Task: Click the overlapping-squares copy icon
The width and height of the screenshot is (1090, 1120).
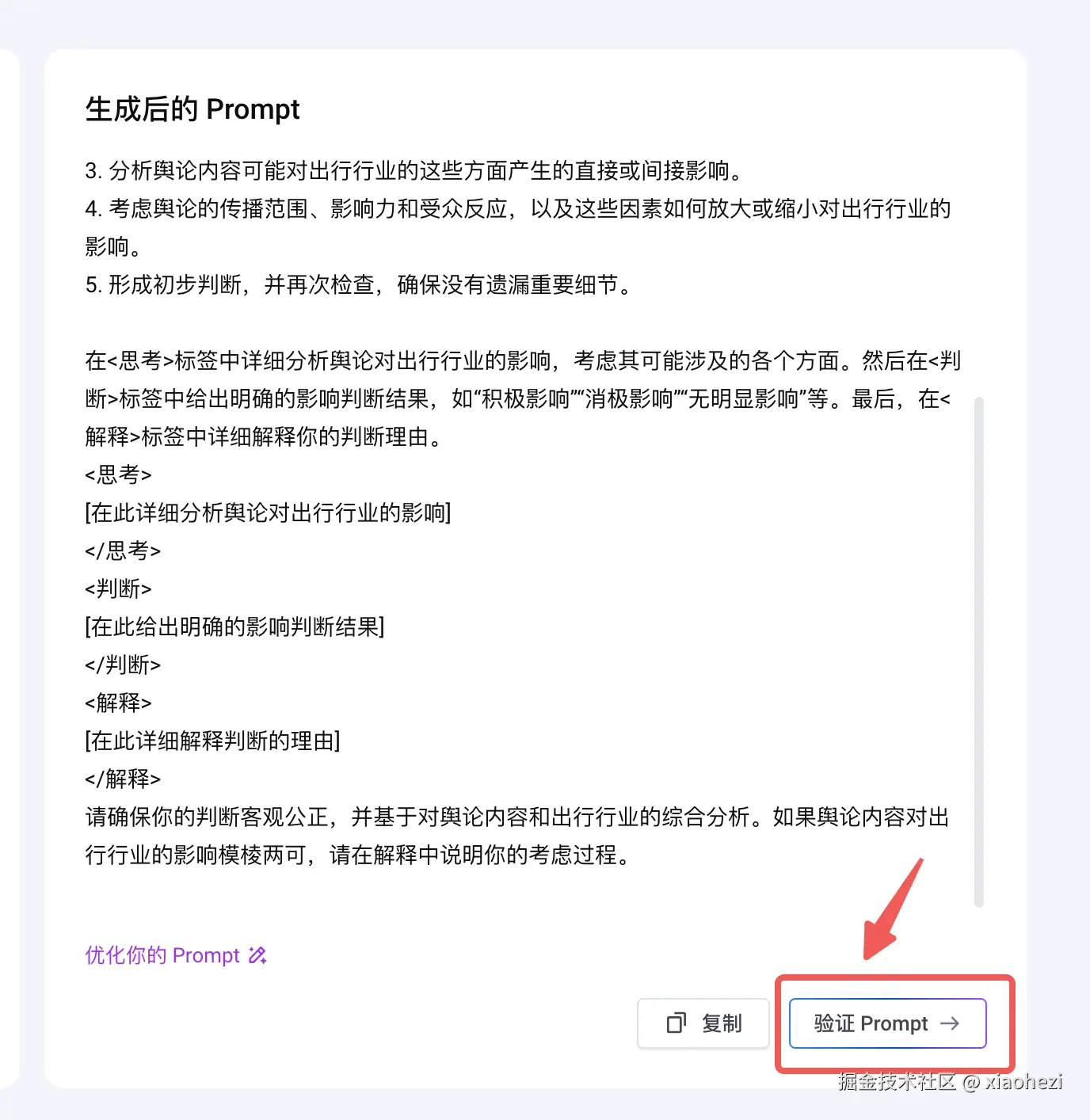Action: pos(676,1023)
